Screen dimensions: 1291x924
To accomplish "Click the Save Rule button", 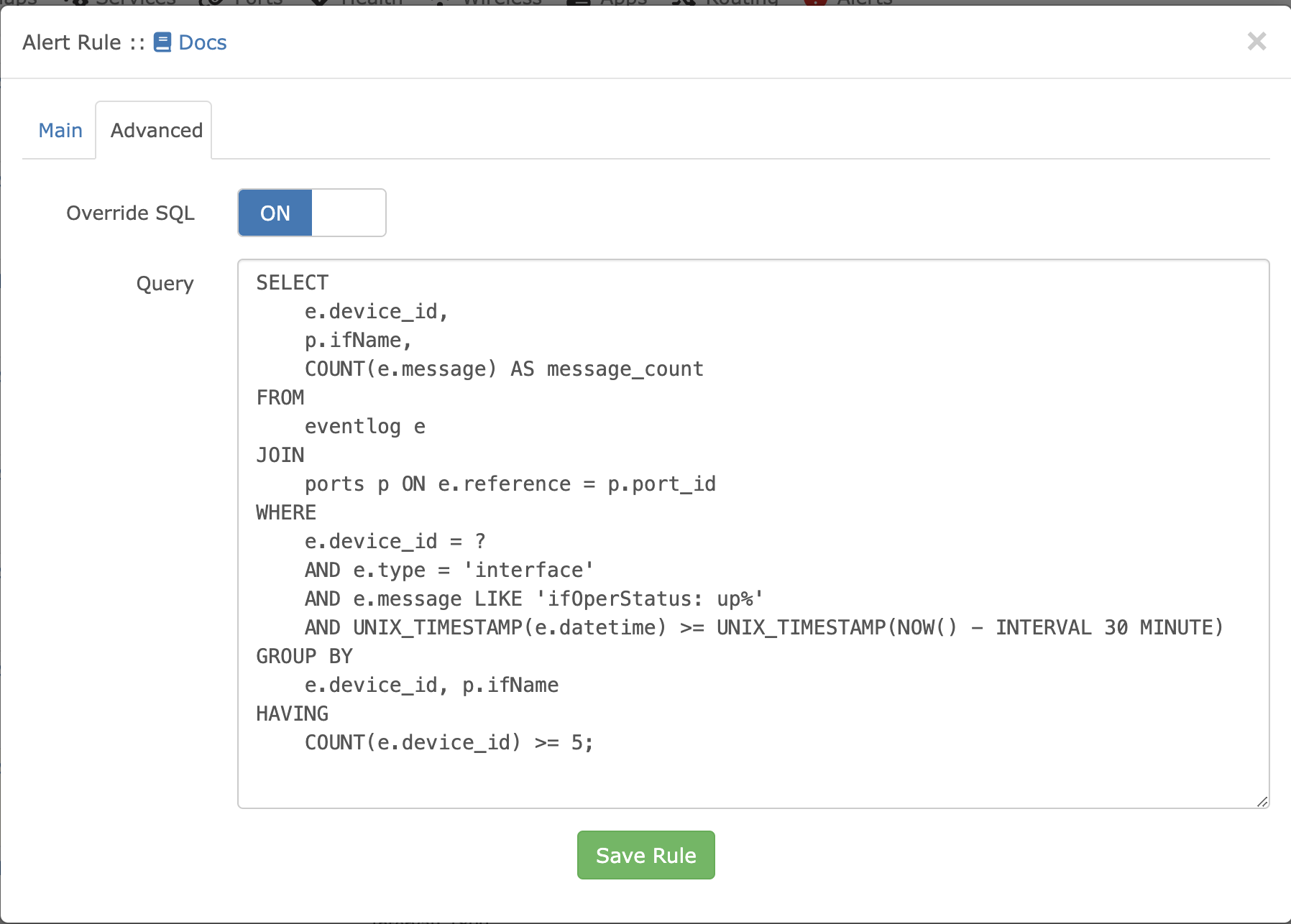I will pyautogui.click(x=645, y=855).
